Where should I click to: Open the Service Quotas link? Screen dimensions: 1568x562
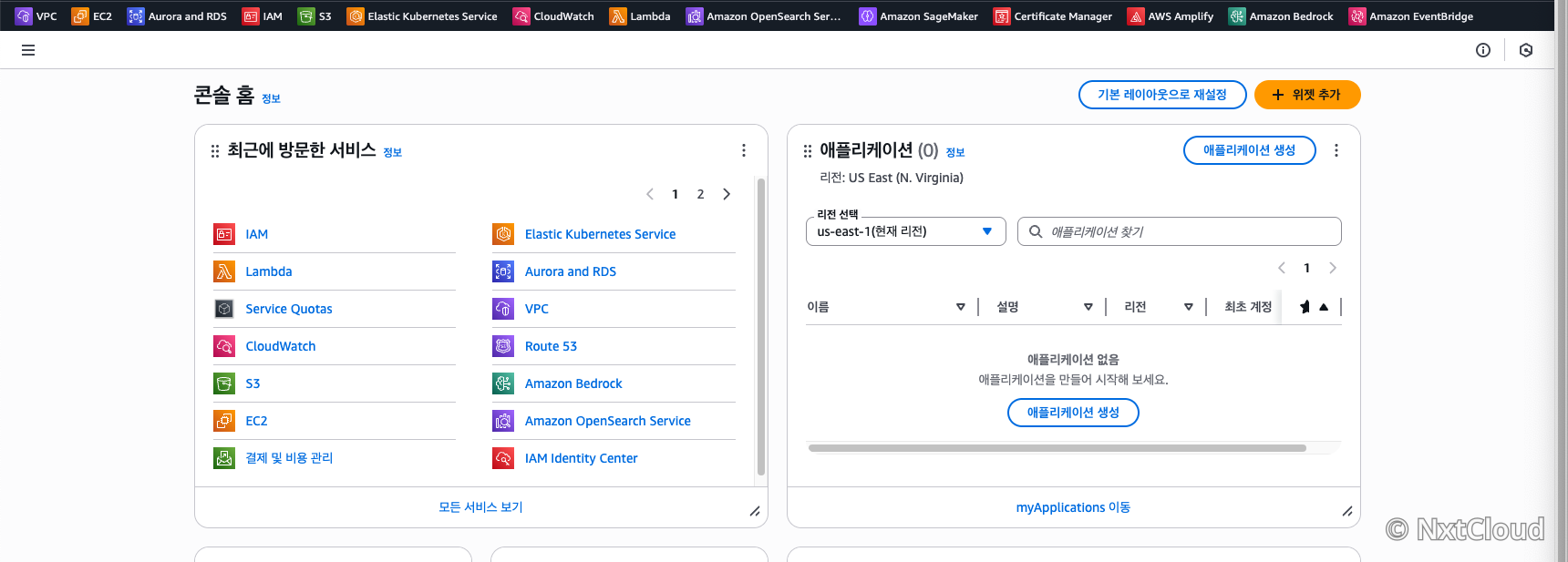pyautogui.click(x=289, y=309)
